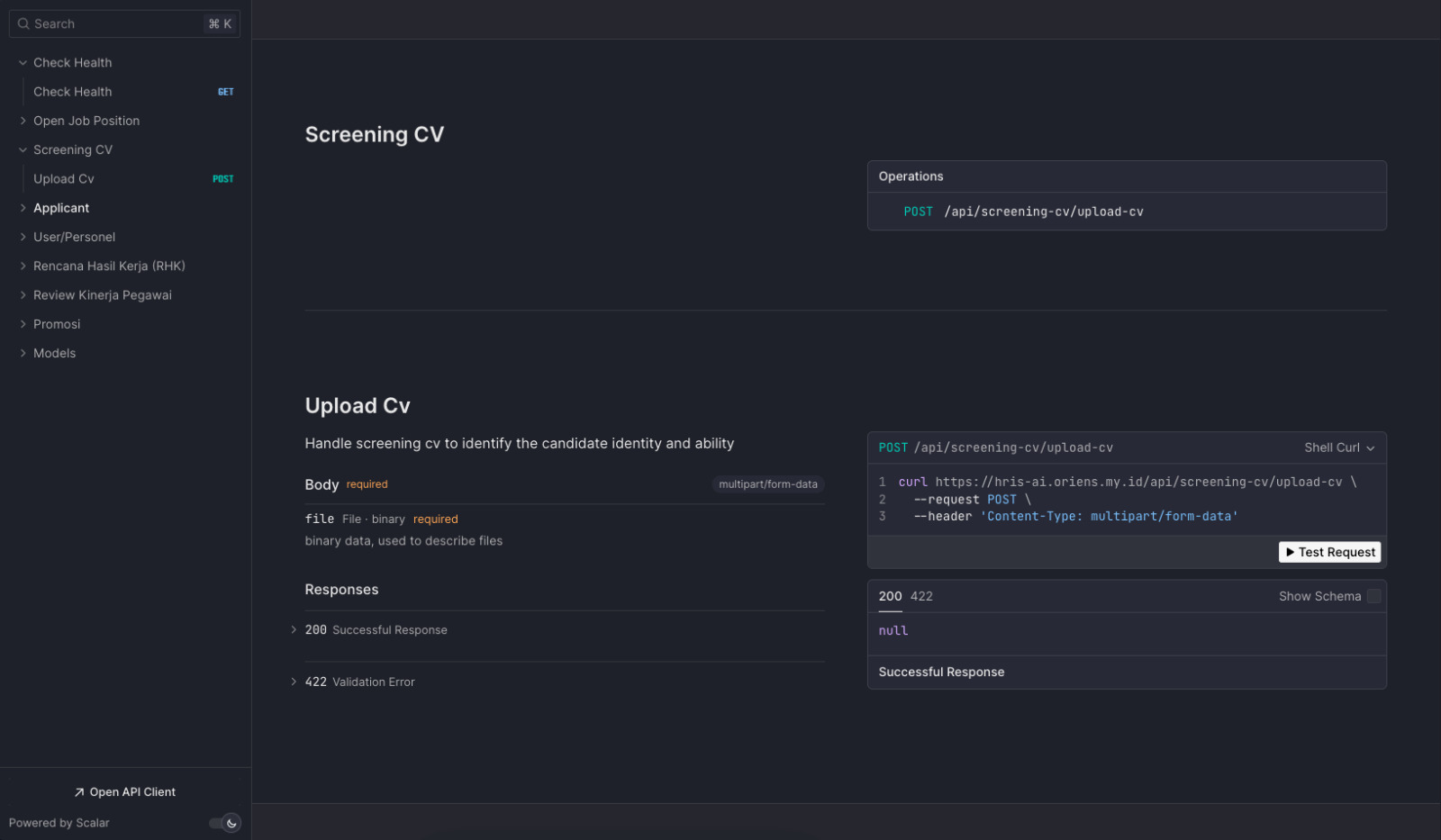1441x840 pixels.
Task: Expand the User/Personel section
Action: point(74,237)
